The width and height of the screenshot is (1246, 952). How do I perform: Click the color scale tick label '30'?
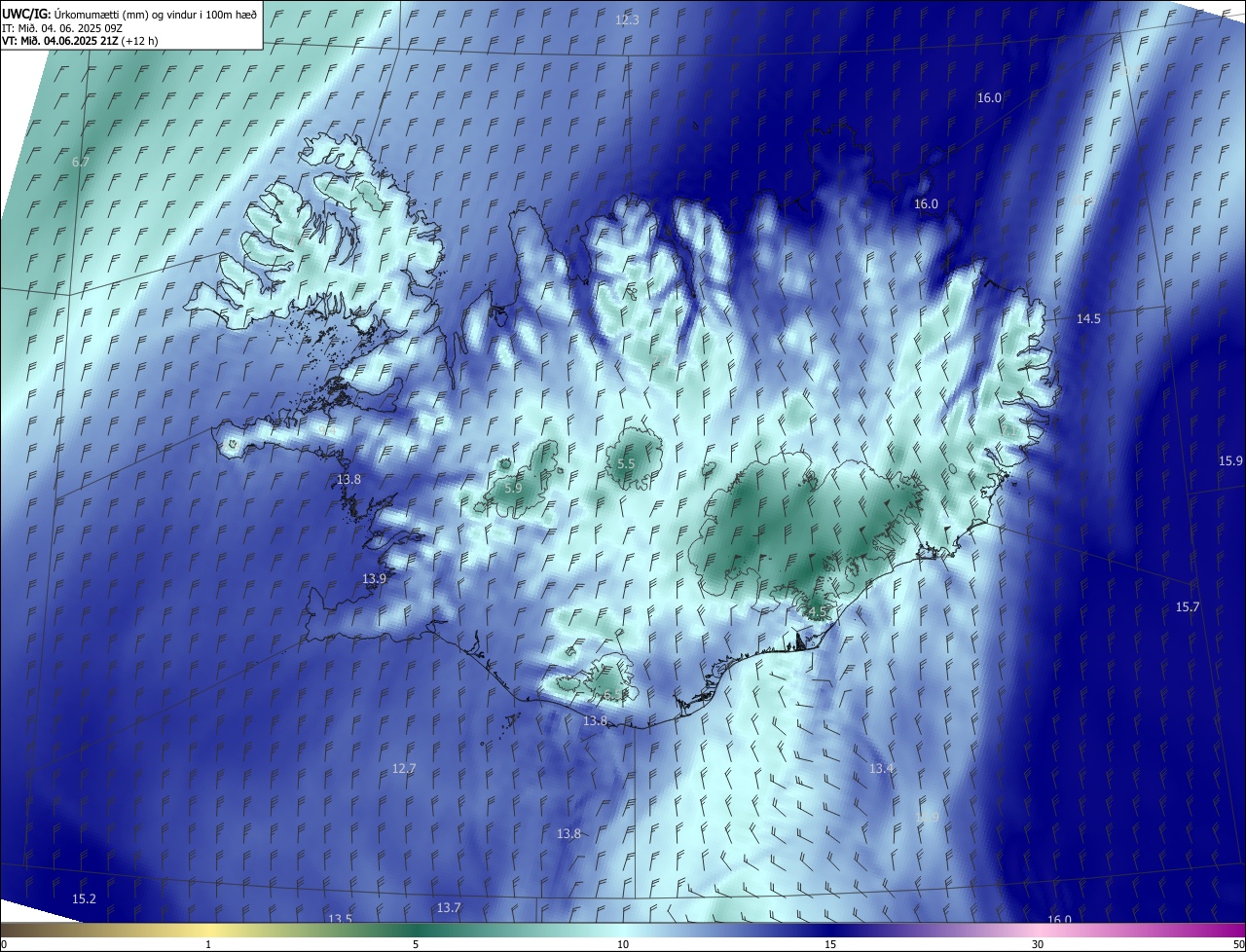(1038, 945)
